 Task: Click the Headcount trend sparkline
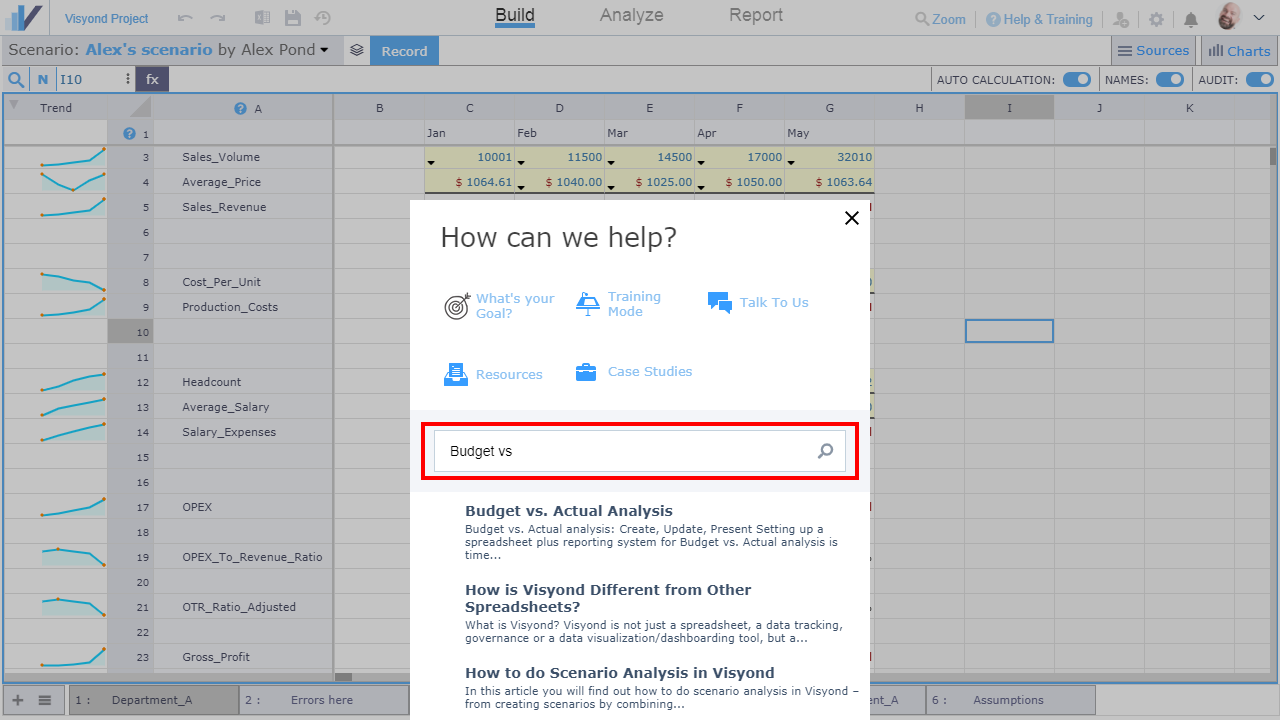point(72,382)
